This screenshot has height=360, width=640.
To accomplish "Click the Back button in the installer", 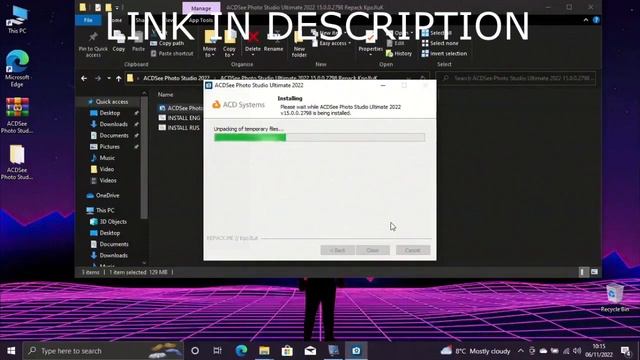I will [337, 250].
